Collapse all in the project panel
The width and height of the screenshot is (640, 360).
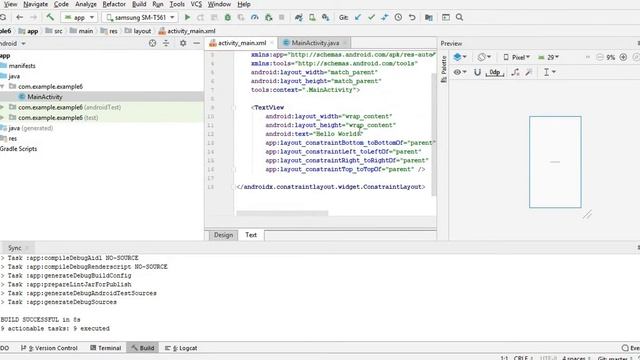[166, 43]
